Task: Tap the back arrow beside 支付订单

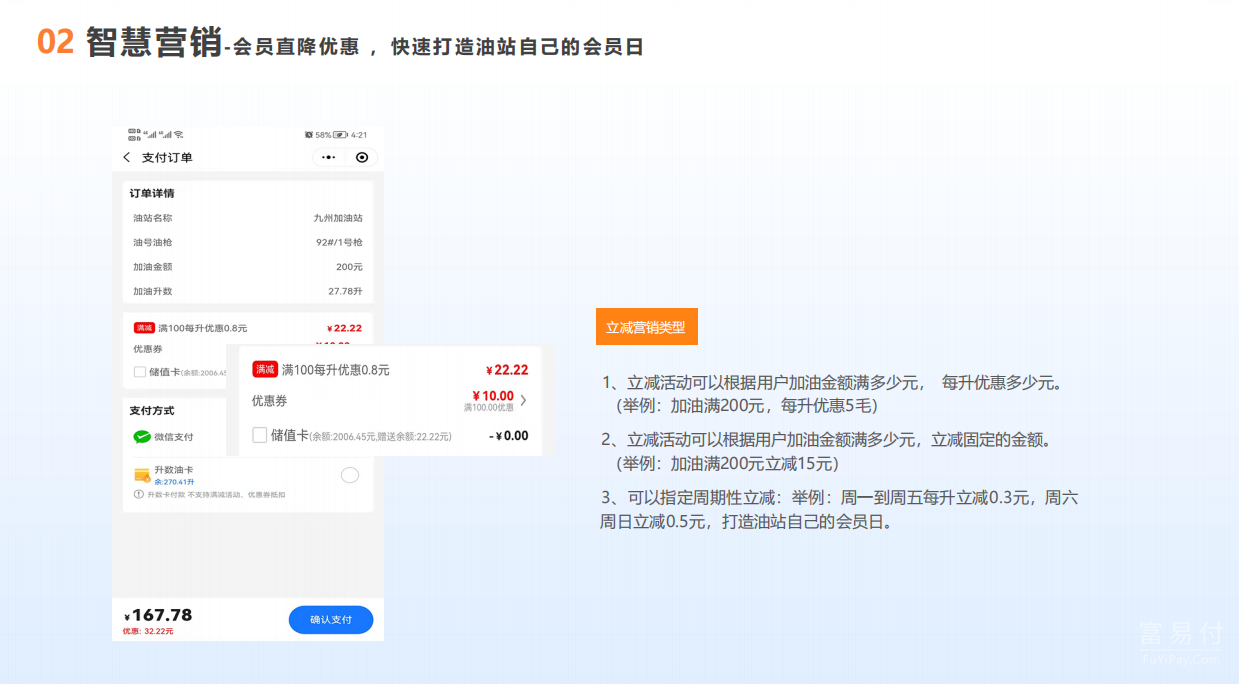Action: pyautogui.click(x=127, y=158)
